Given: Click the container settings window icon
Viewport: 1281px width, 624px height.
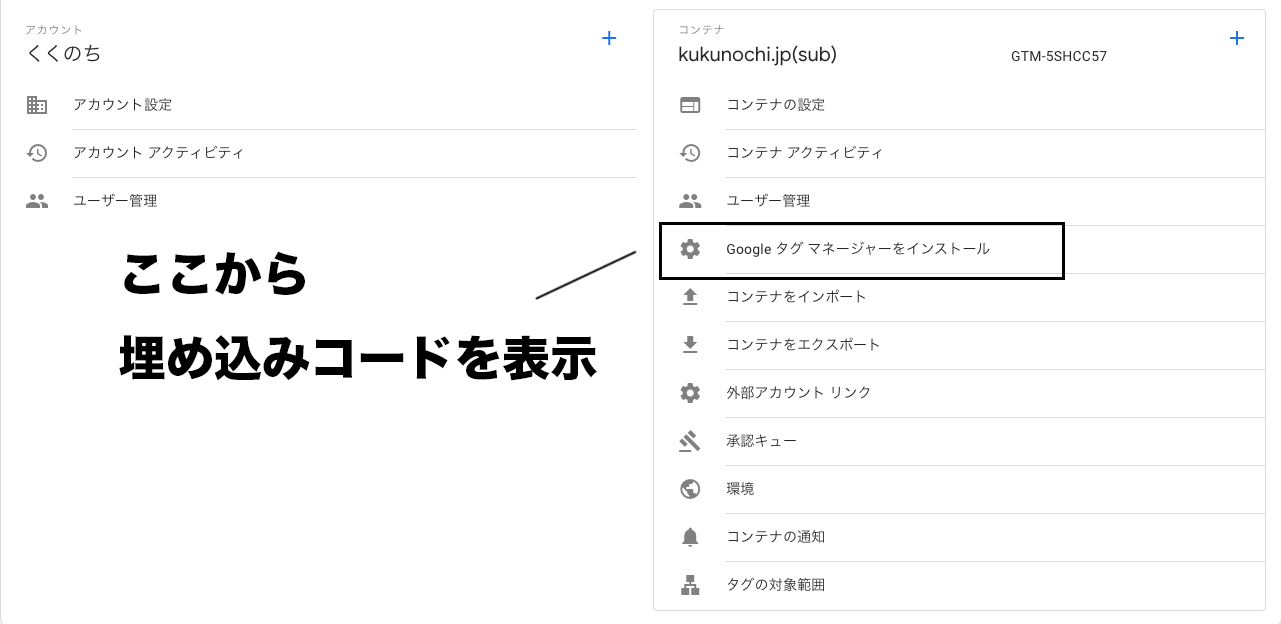Looking at the screenshot, I should click(x=690, y=105).
